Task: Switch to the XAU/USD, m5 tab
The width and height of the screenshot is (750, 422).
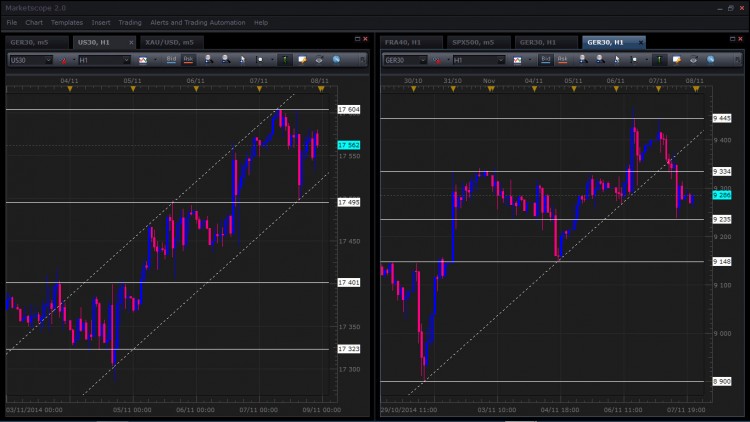Action: pos(169,43)
